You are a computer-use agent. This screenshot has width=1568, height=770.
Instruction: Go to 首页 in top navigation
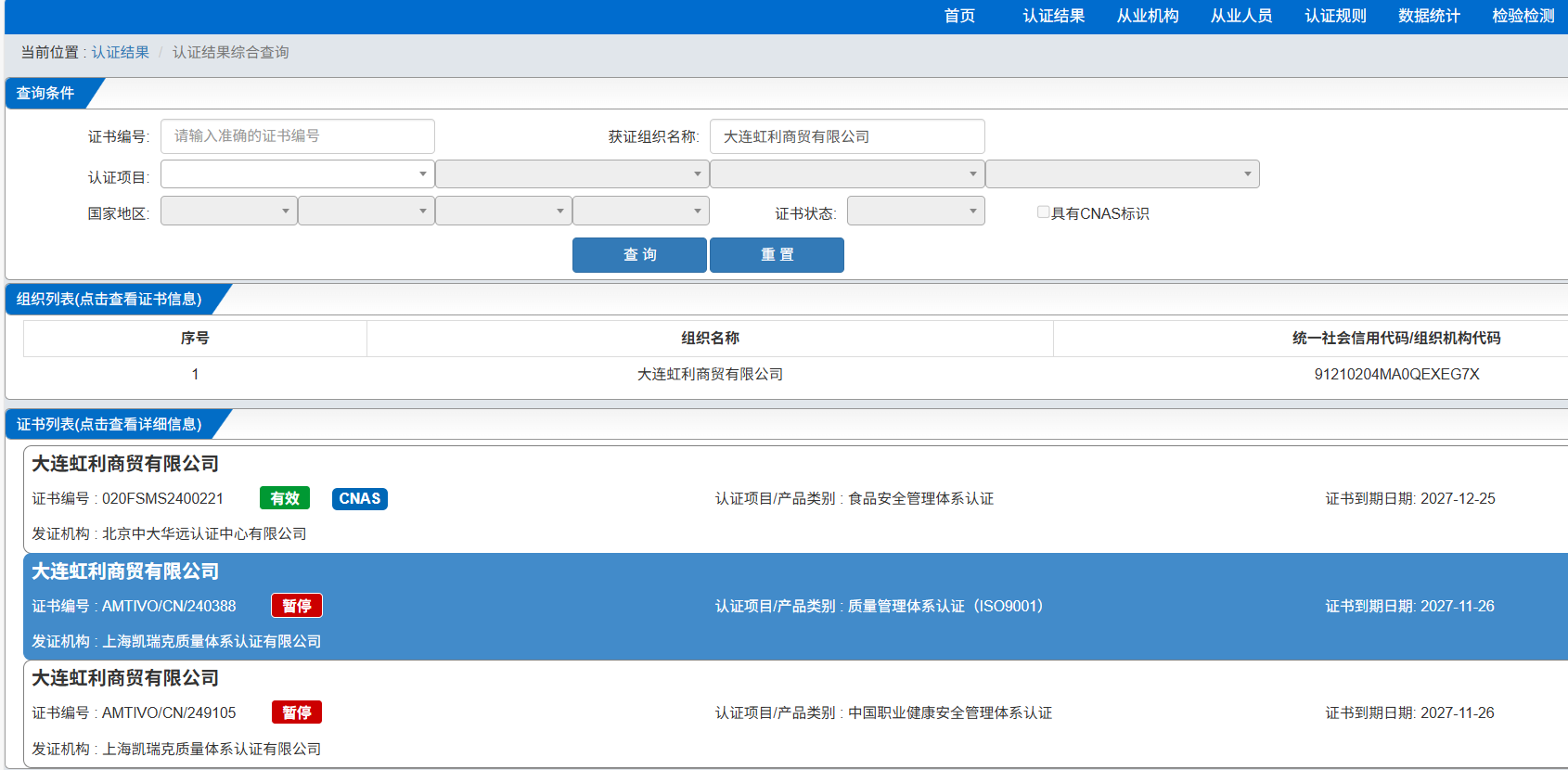click(x=959, y=16)
